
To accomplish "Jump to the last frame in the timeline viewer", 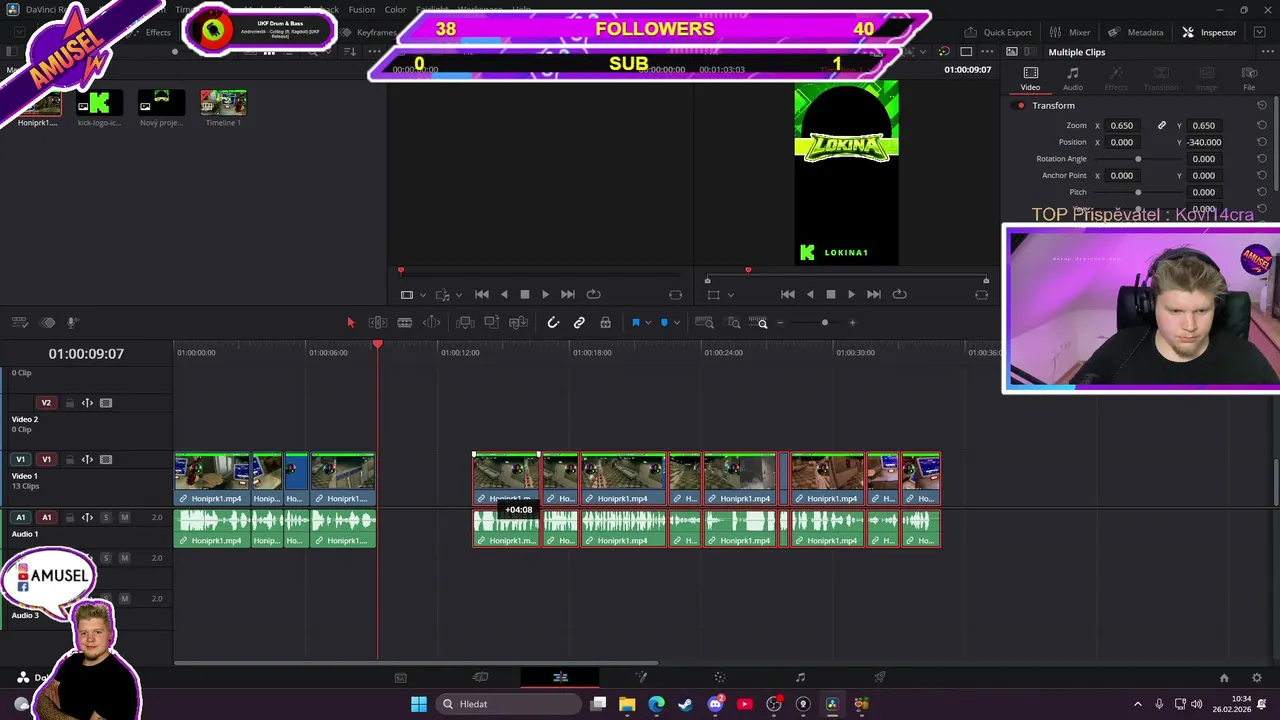I will [873, 294].
